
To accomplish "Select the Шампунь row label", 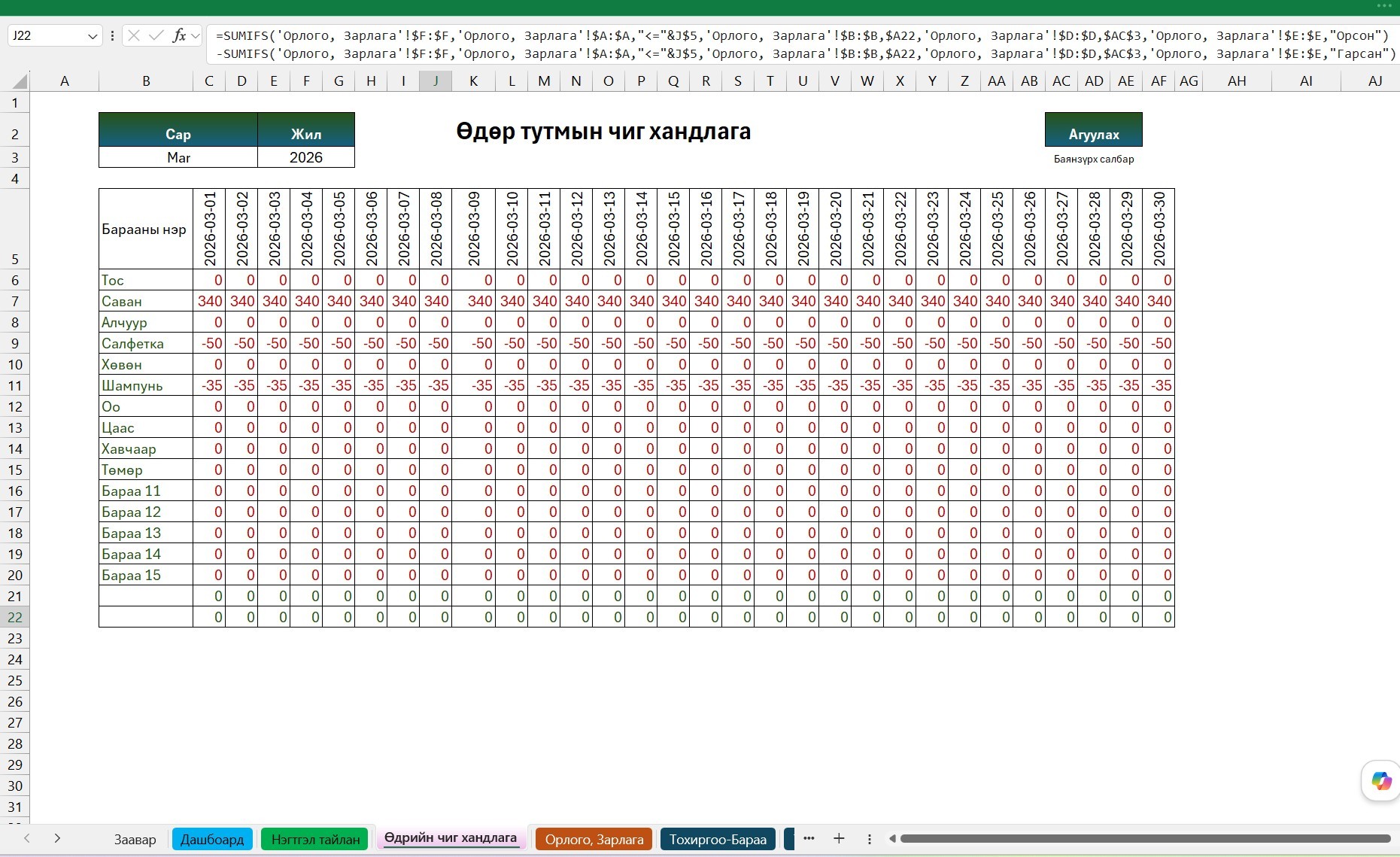I will [x=146, y=385].
